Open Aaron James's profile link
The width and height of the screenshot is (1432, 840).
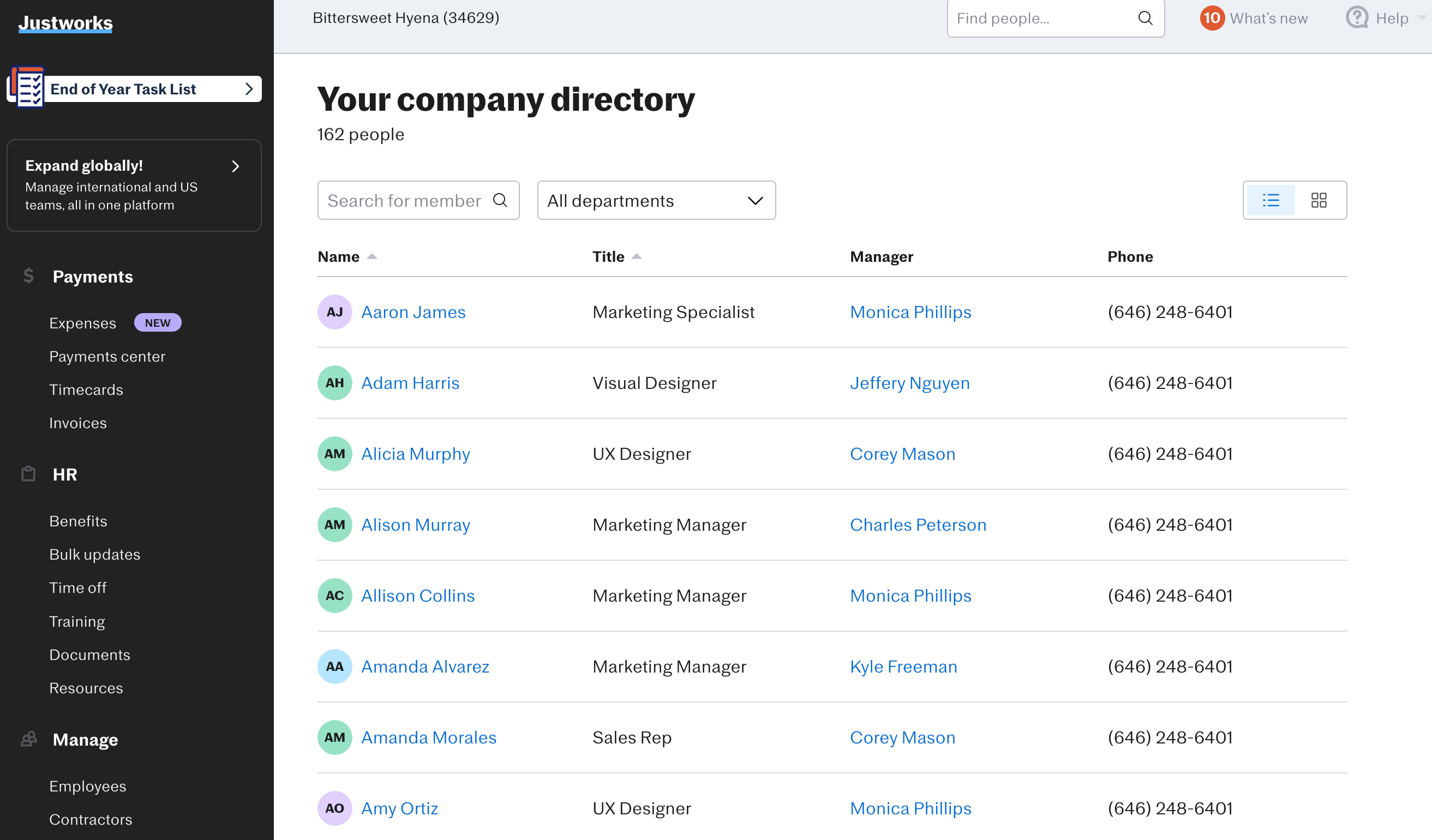tap(413, 311)
